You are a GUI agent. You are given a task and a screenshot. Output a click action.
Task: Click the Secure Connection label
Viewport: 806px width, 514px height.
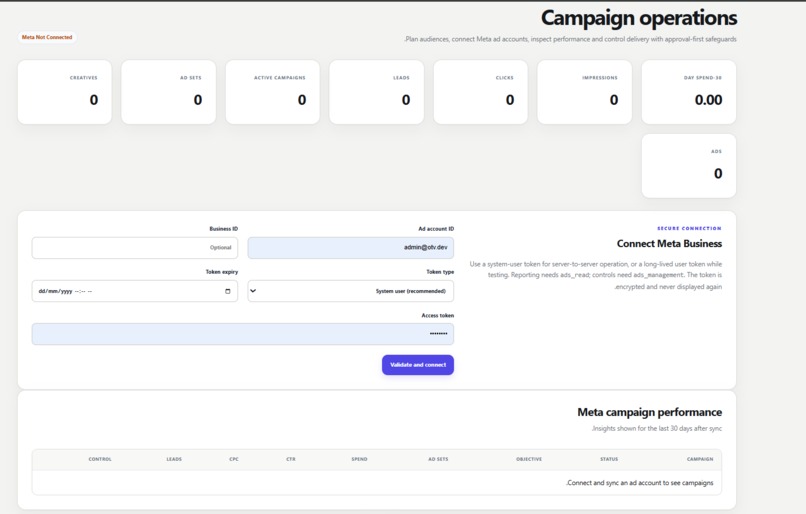pos(689,228)
